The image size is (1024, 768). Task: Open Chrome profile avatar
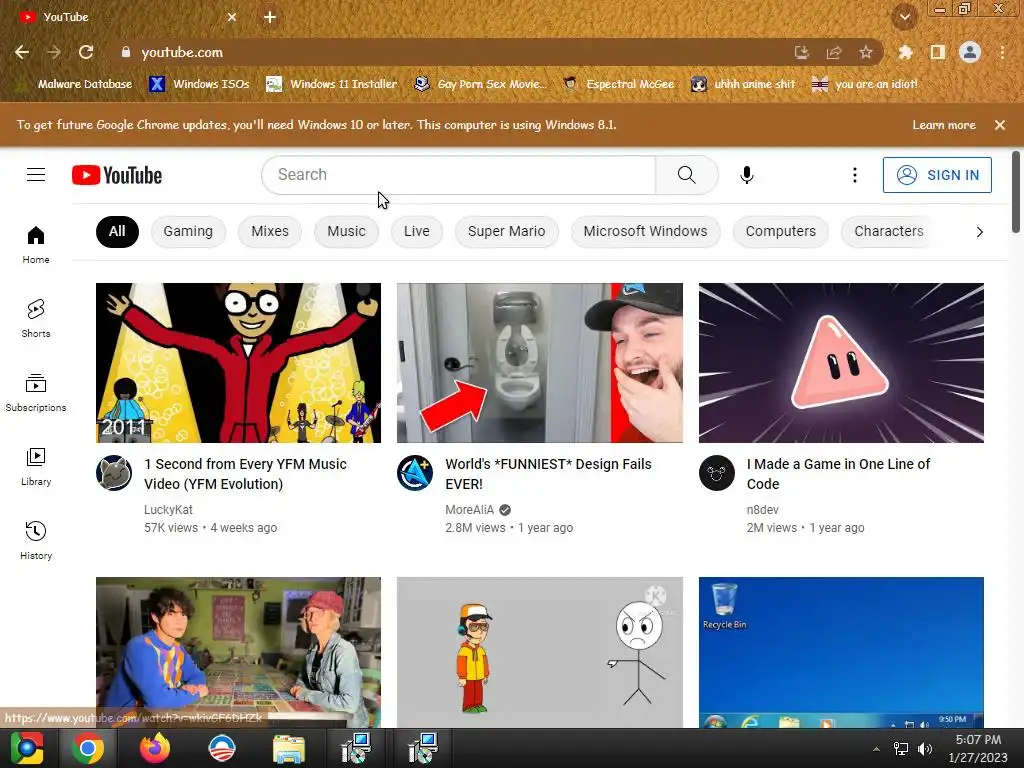click(970, 52)
